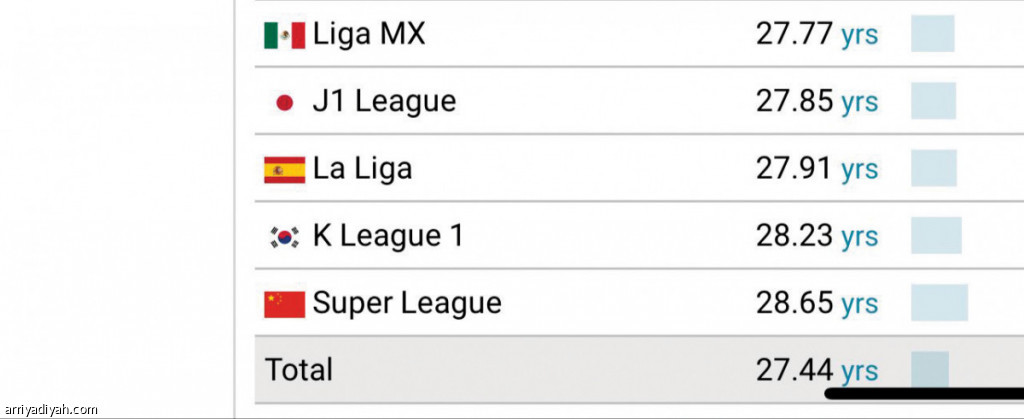Click the Total row label
The image size is (1024, 419).
298,369
